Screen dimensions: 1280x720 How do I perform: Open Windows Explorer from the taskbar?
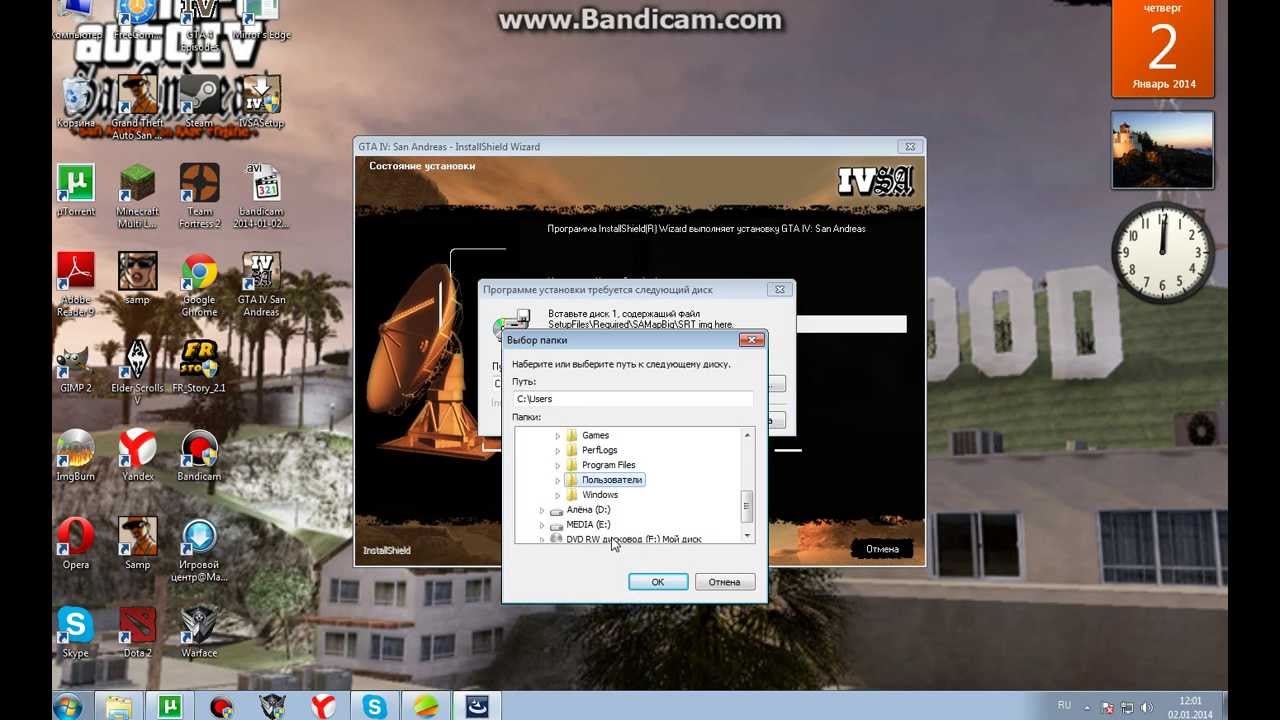[119, 706]
